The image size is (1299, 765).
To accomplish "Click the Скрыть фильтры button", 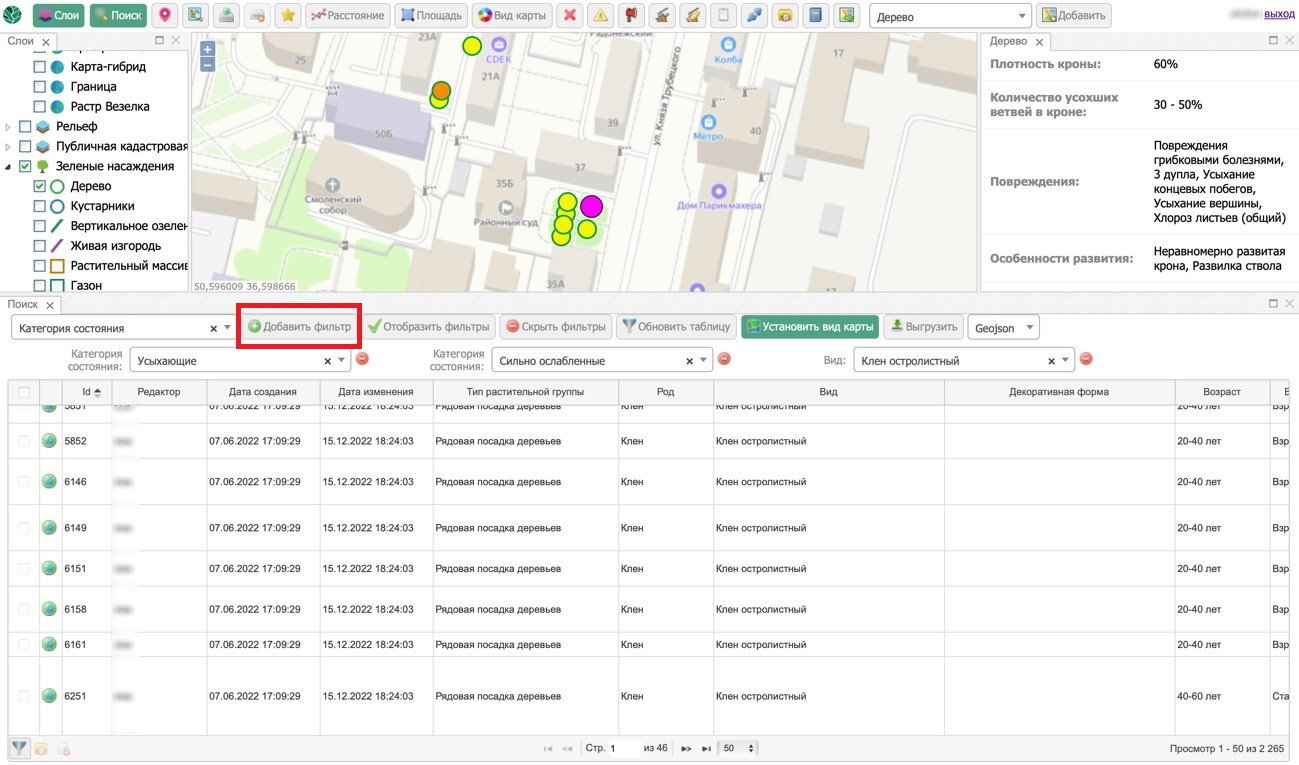I will click(556, 326).
